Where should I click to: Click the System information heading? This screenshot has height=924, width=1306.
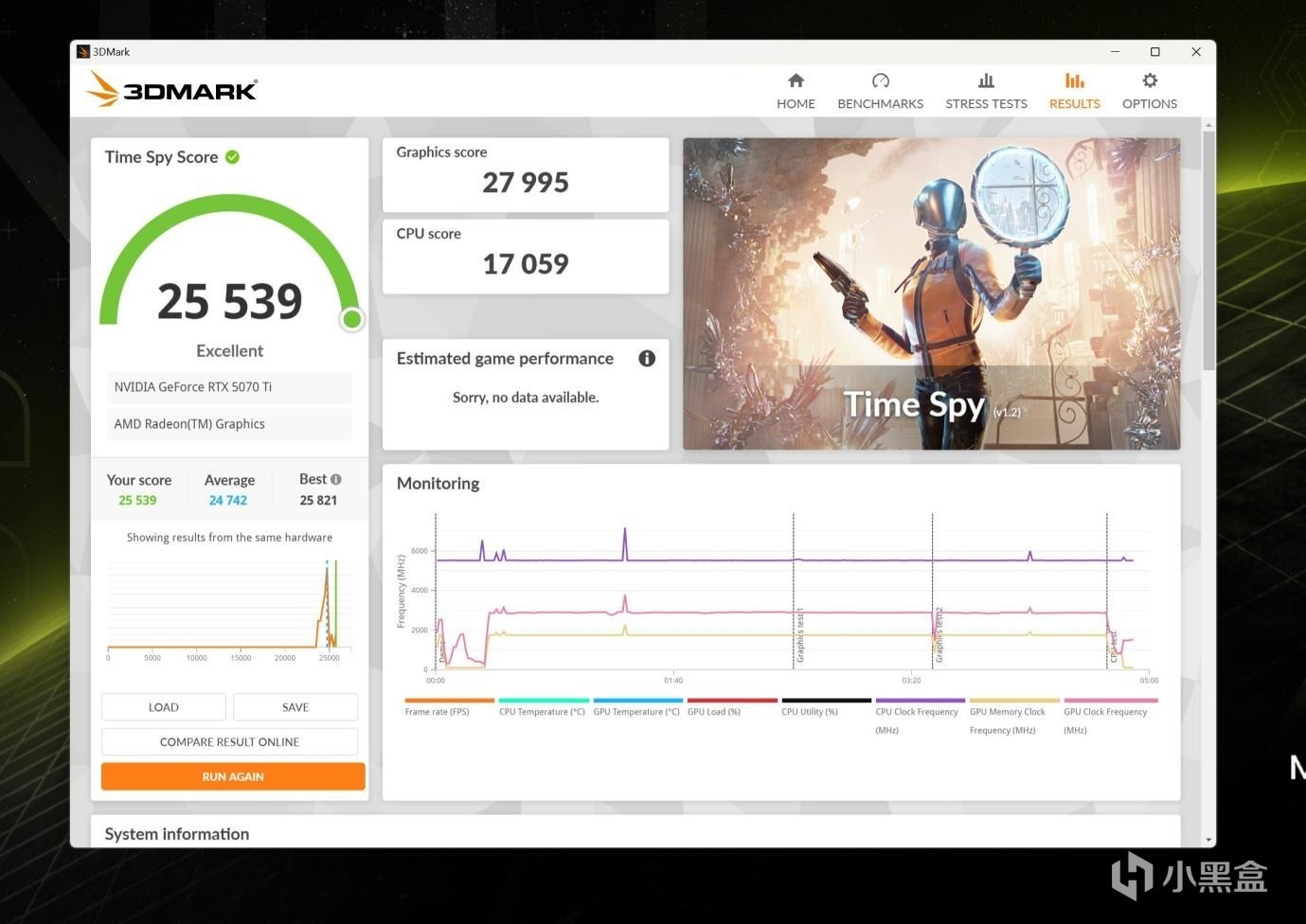[177, 834]
